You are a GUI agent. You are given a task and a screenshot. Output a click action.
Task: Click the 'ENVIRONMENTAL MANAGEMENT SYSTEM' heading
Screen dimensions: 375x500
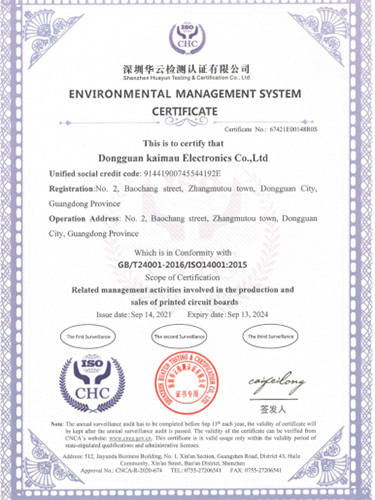tap(185, 94)
